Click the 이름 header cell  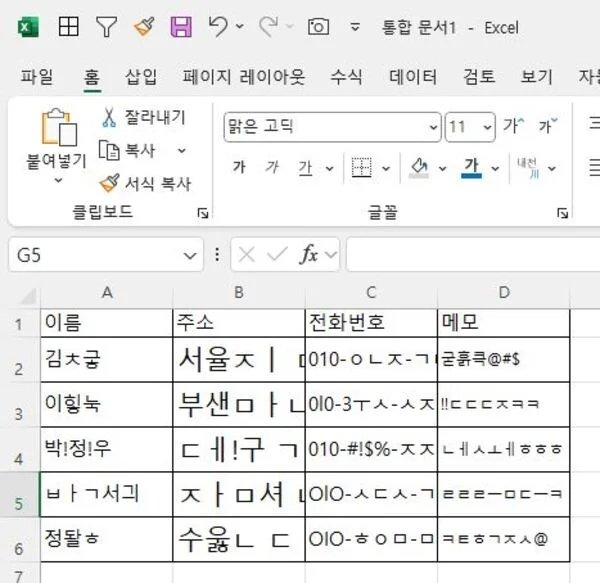click(x=107, y=323)
